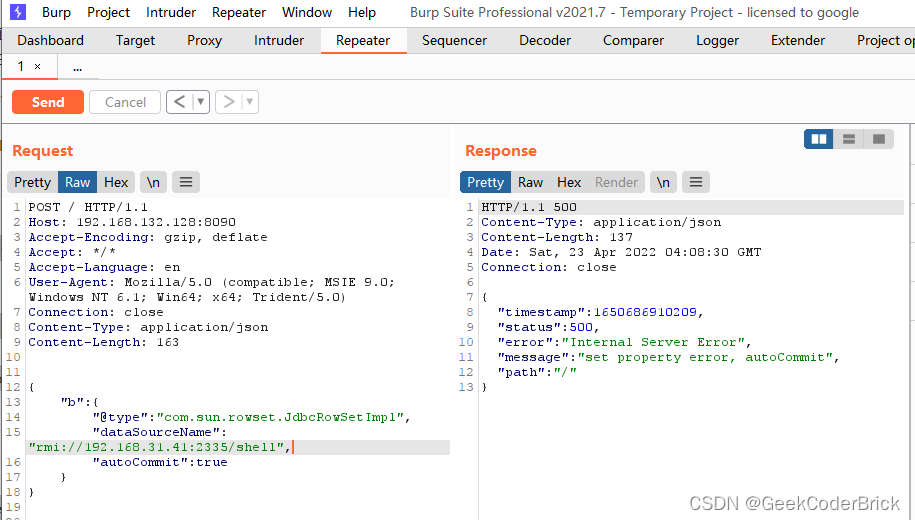
Task: Go forward to next request in history
Action: click(229, 102)
